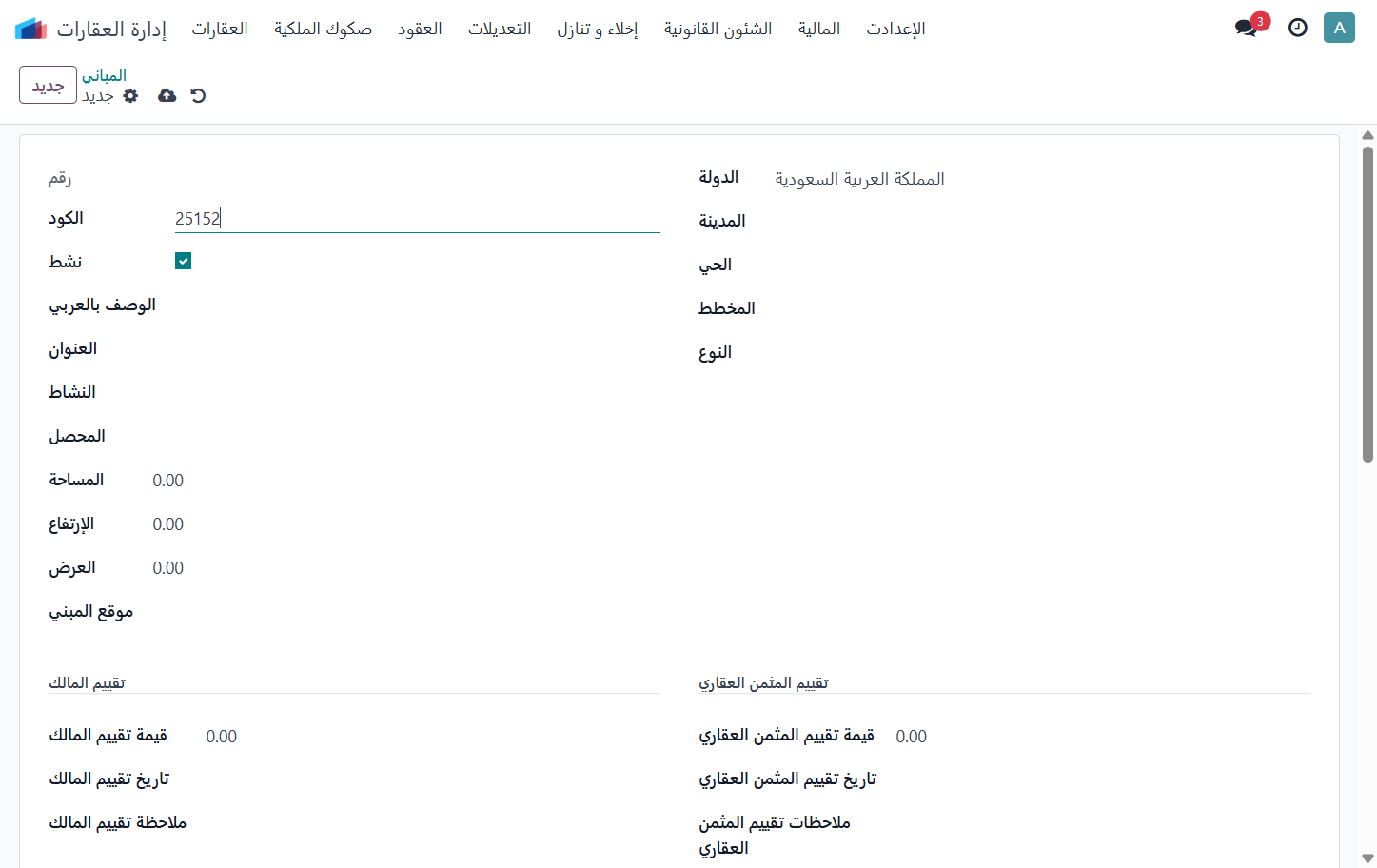Click the تاريخ تقييم المالك date field

(x=433, y=779)
